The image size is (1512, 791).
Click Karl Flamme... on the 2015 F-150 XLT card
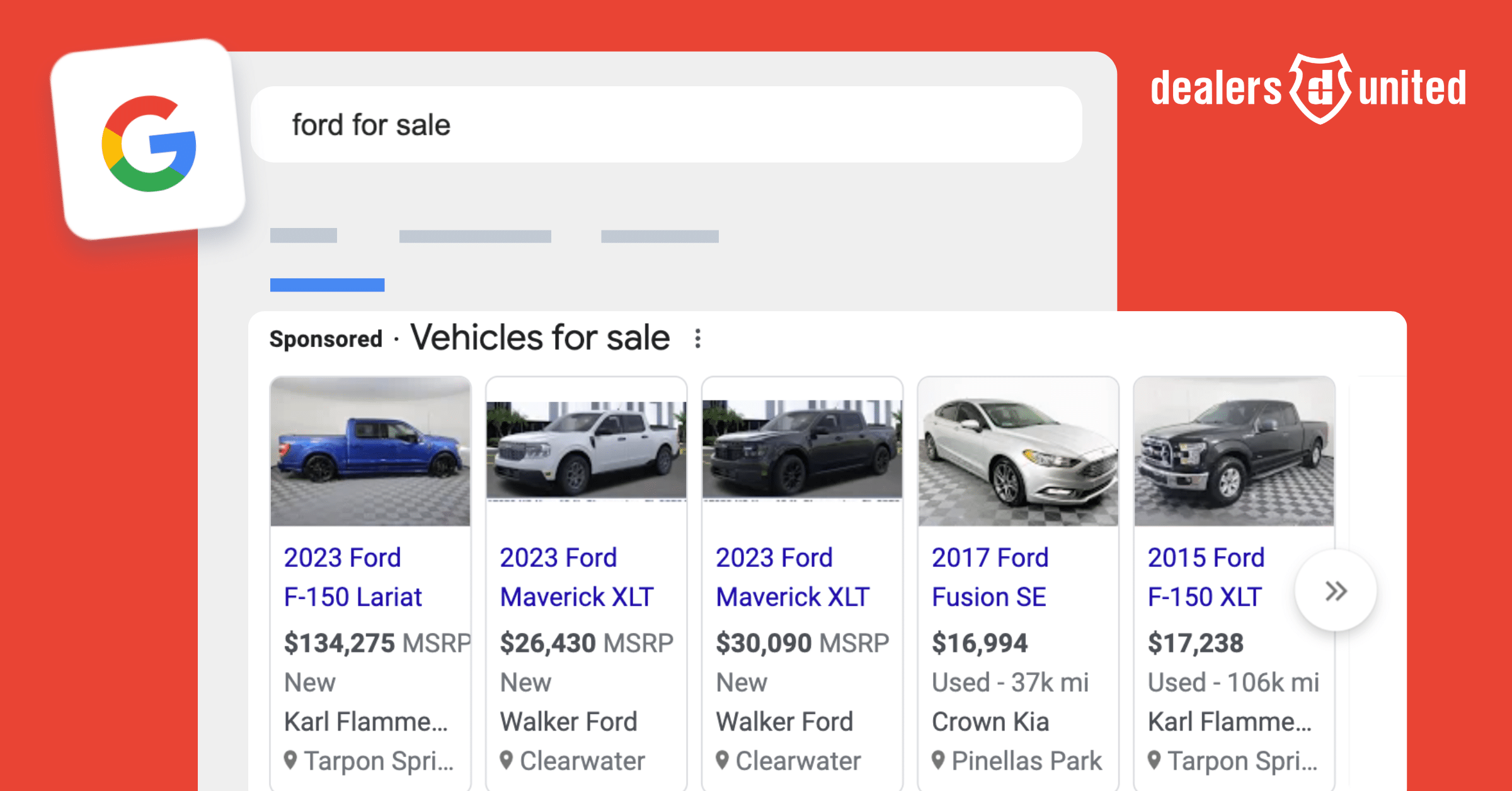tap(1230, 722)
